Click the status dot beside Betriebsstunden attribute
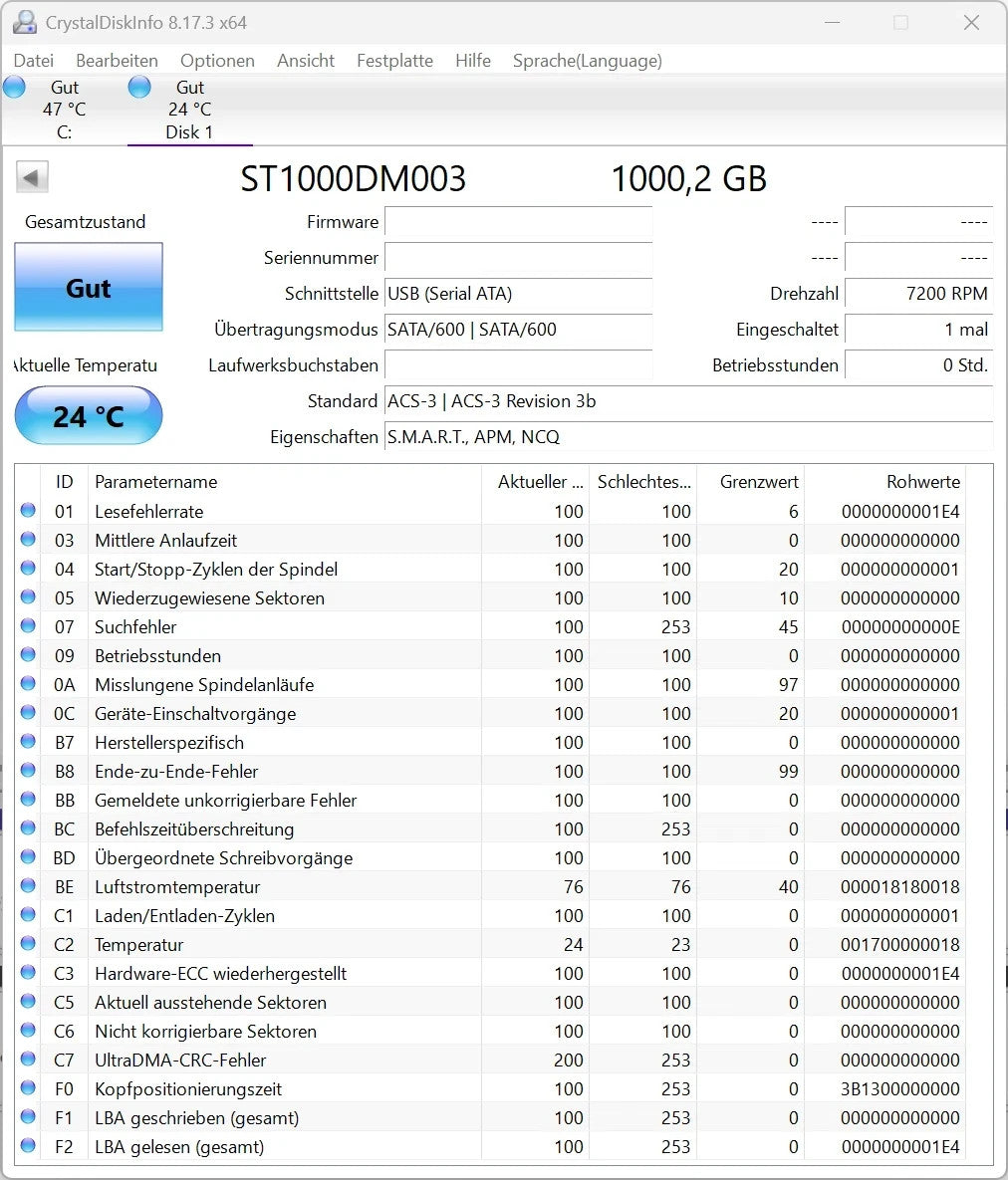This screenshot has height=1180, width=1008. click(27, 655)
